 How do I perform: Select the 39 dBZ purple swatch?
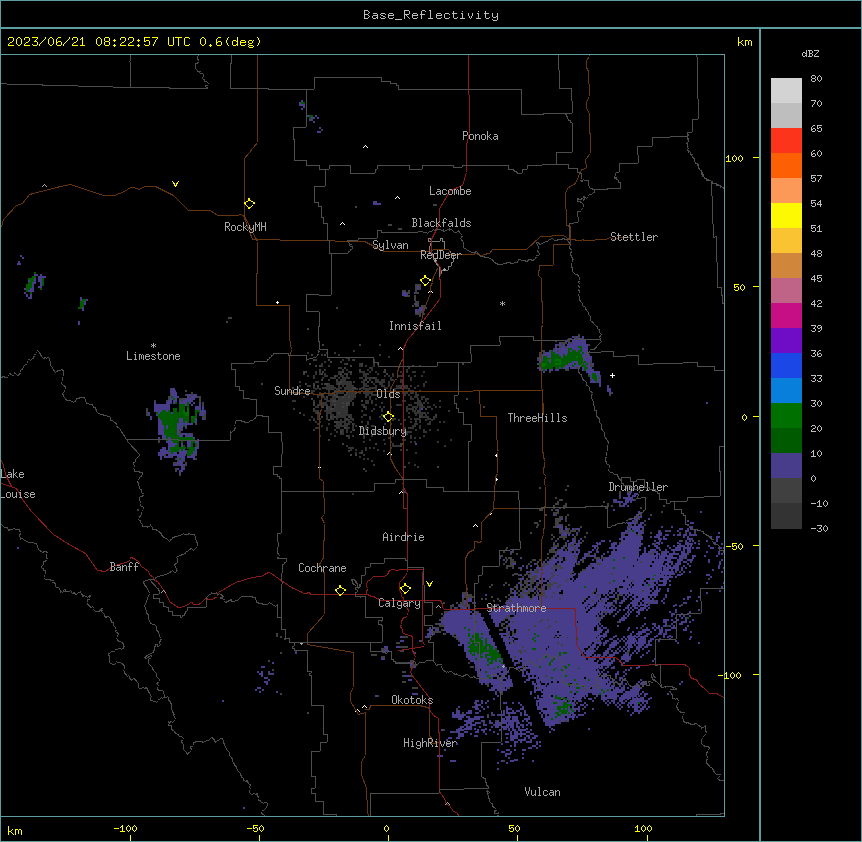coord(786,340)
